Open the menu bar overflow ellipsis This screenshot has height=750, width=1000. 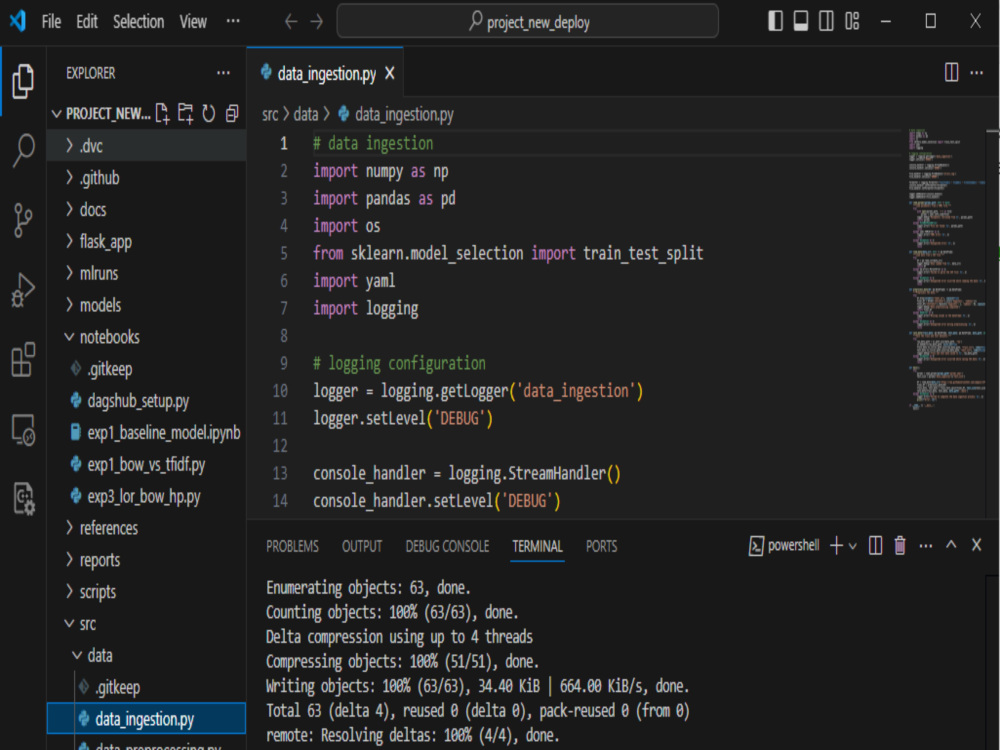point(233,21)
